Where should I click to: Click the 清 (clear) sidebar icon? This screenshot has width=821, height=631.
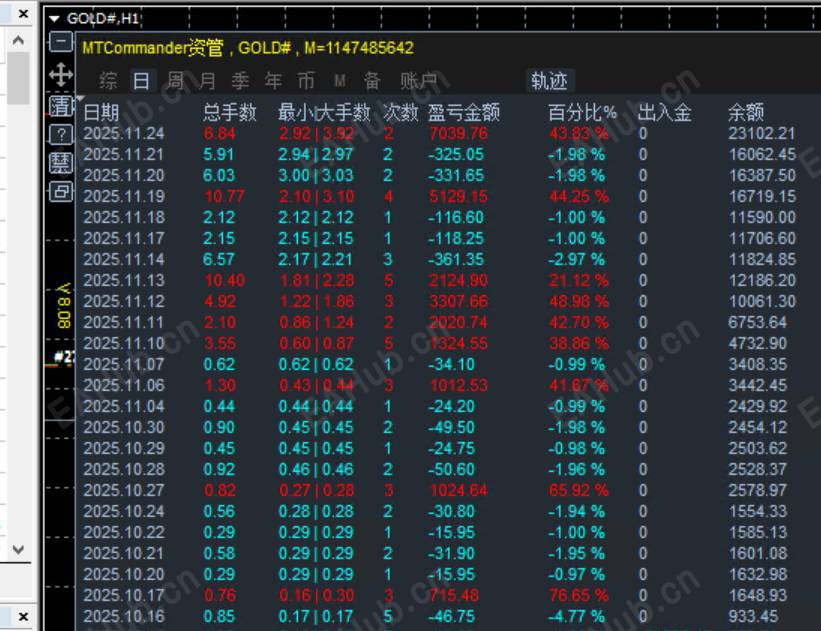pyautogui.click(x=61, y=106)
